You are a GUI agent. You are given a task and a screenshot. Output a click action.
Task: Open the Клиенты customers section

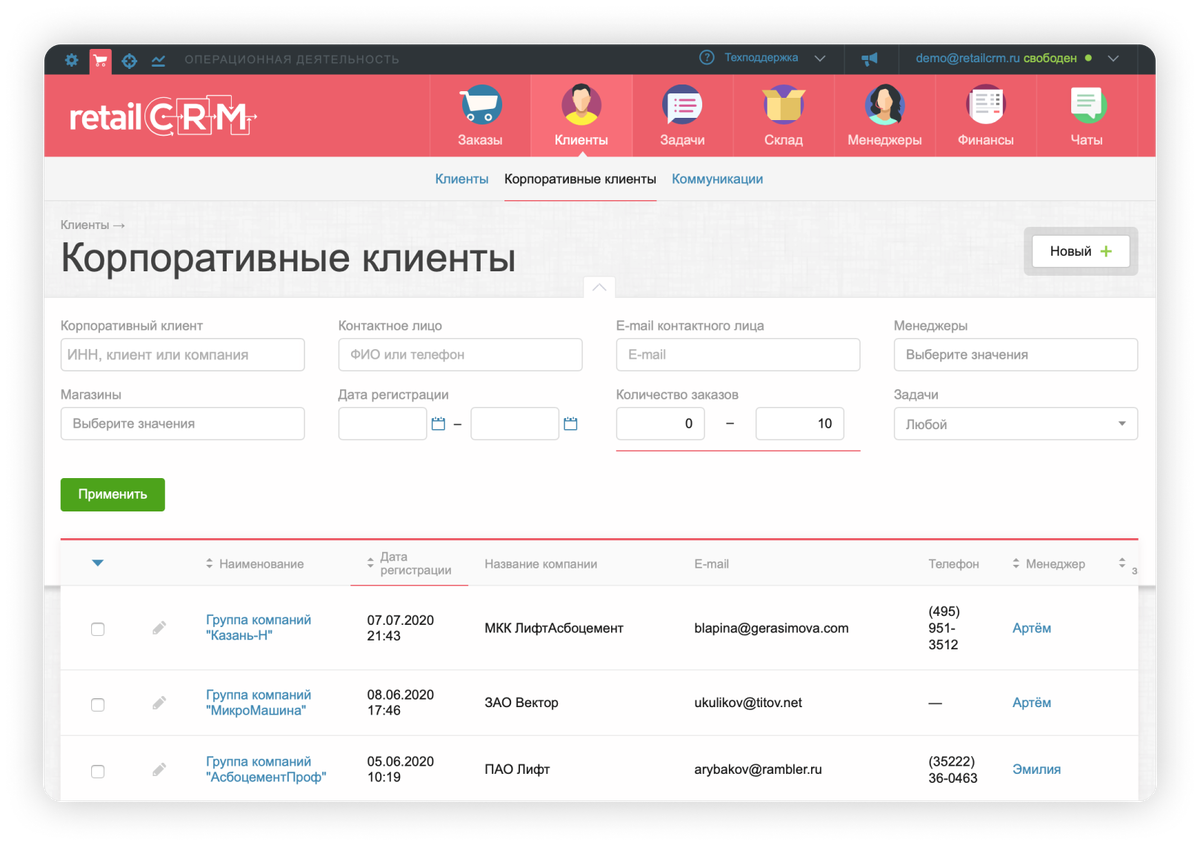pyautogui.click(x=581, y=116)
